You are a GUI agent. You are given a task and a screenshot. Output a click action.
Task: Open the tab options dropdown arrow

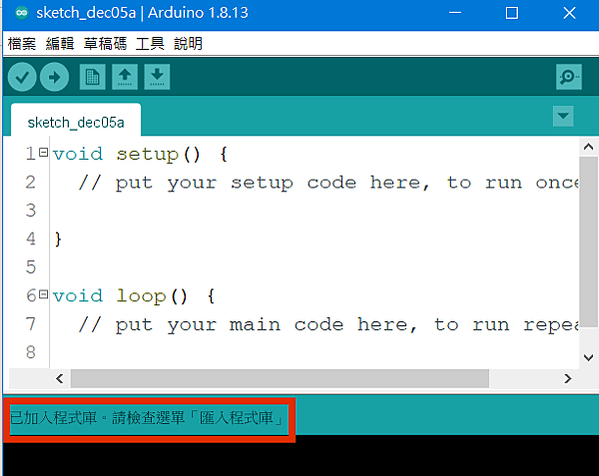point(563,116)
